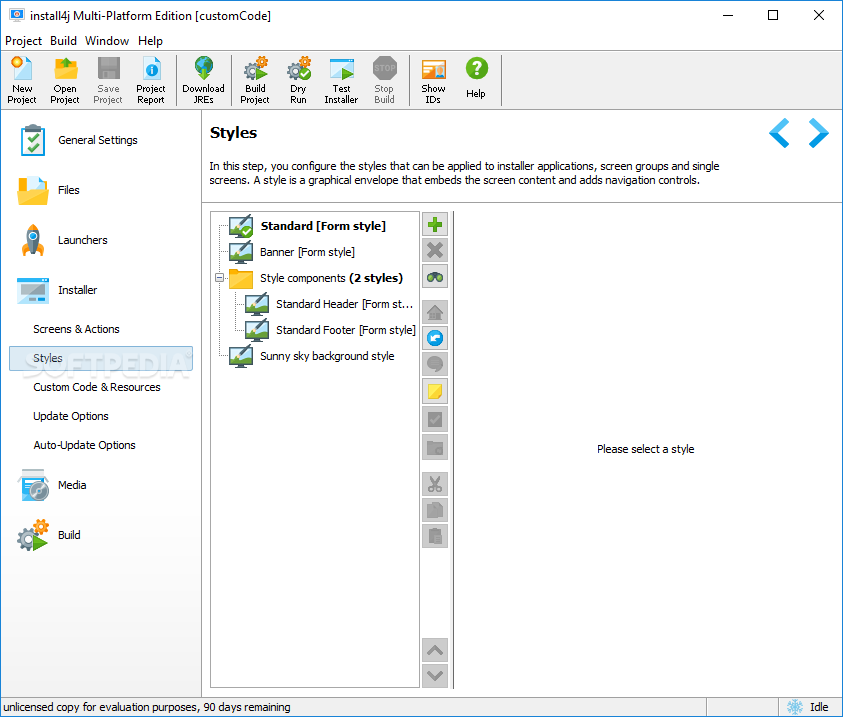
Task: Click the gray checkmark button
Action: pos(435,419)
